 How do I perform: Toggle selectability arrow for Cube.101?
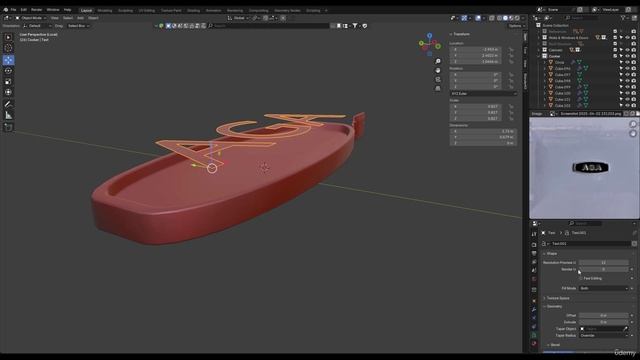coord(621,99)
